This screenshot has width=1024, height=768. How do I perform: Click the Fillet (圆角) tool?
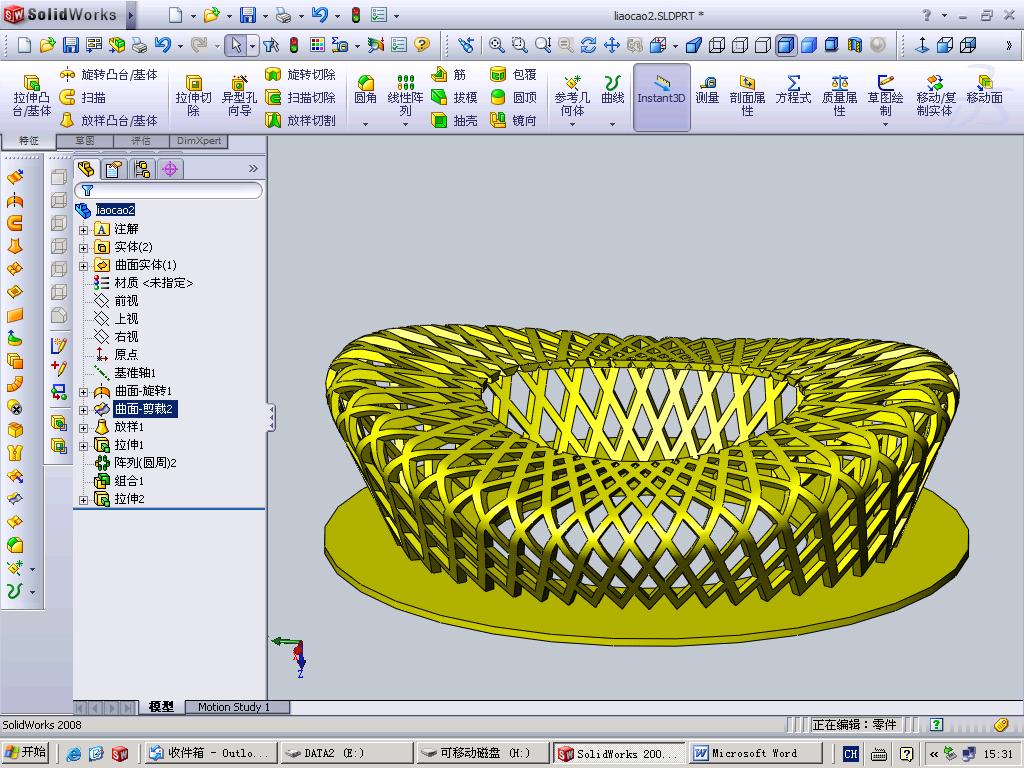coord(366,90)
